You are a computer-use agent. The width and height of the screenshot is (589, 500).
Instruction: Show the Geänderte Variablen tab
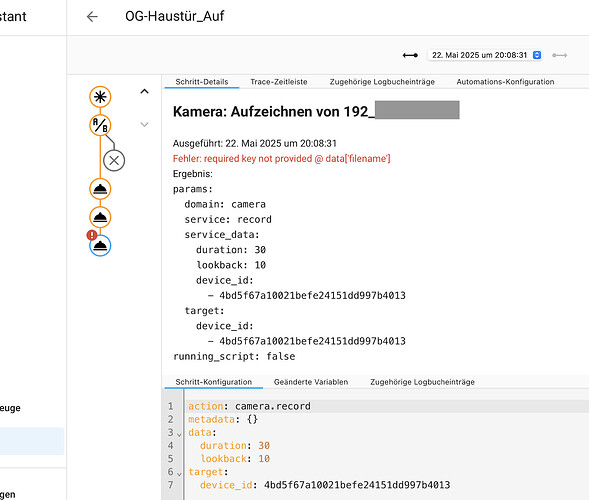311,382
